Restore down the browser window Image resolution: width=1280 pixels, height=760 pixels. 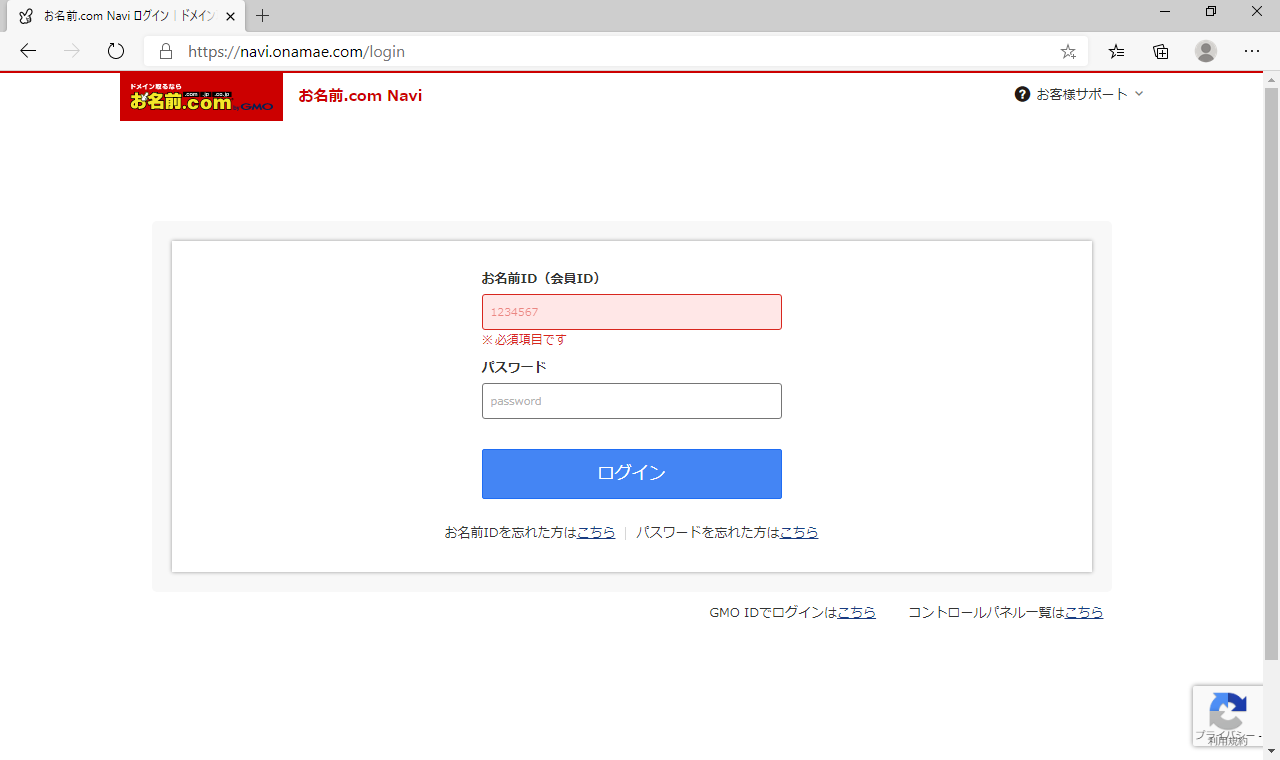[x=1211, y=11]
